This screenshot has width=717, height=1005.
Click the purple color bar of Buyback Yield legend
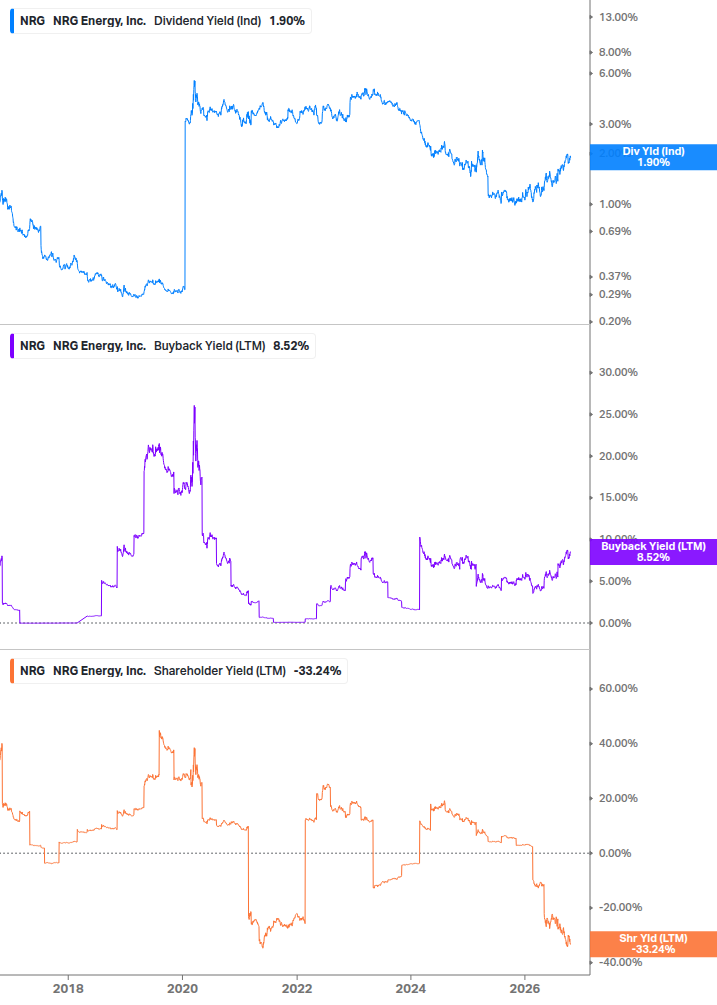tap(12, 345)
